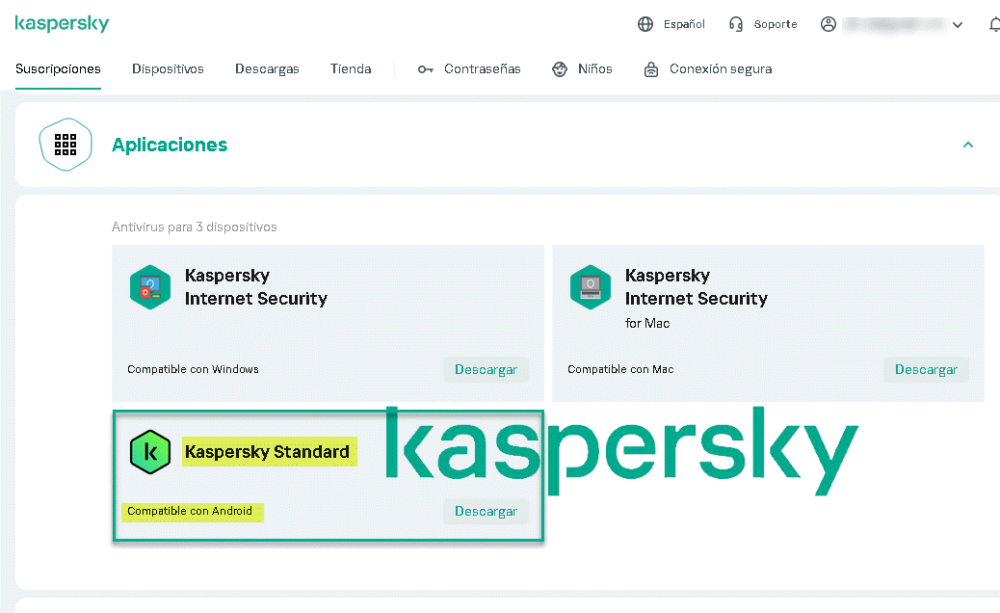
Task: Click the Kaspersky Internet Security Windows icon
Action: point(150,287)
